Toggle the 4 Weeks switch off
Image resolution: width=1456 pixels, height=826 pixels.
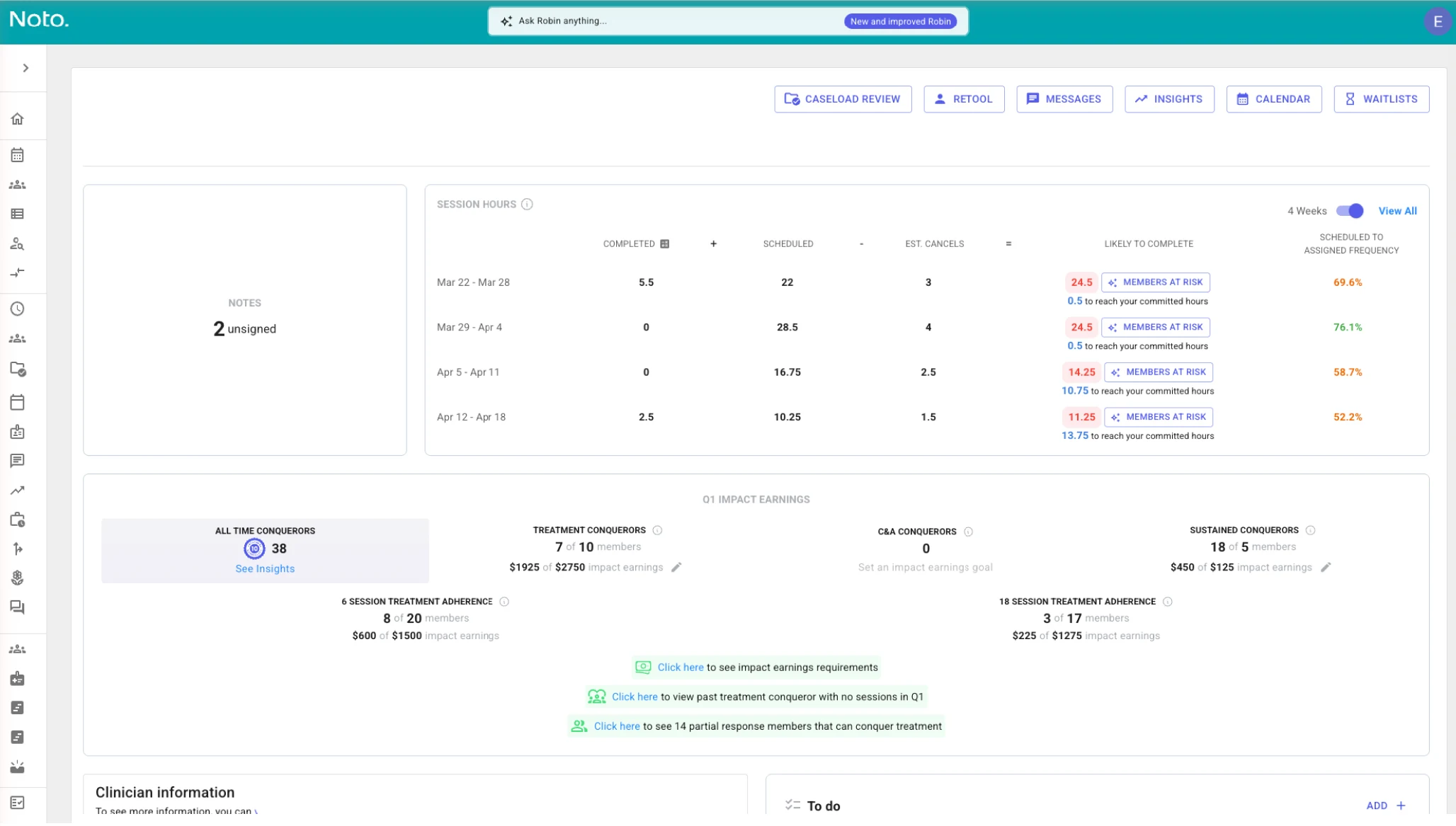pyautogui.click(x=1350, y=211)
